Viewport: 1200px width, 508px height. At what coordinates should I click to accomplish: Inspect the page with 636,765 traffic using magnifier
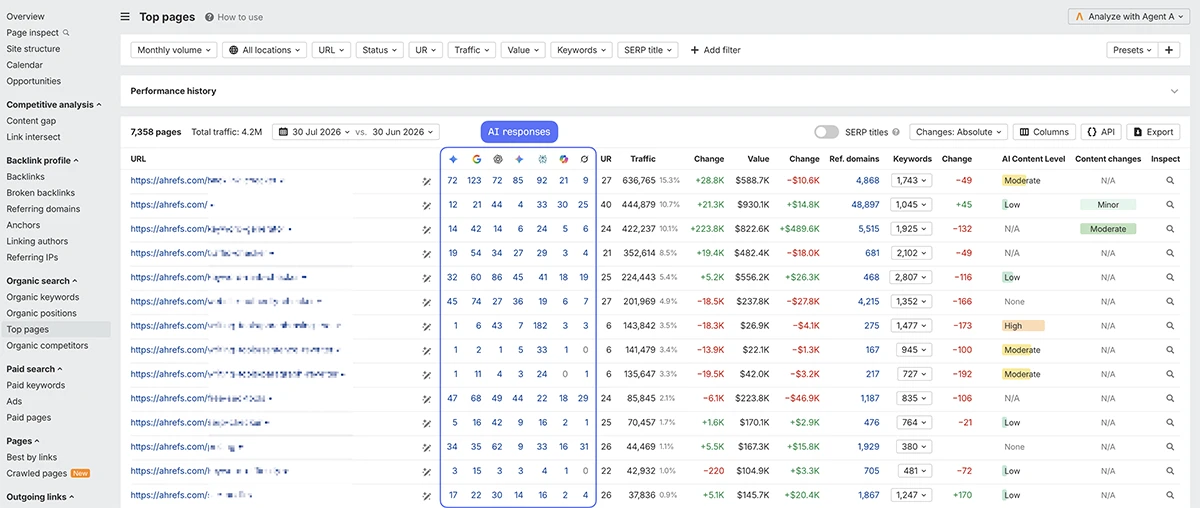pyautogui.click(x=1170, y=181)
